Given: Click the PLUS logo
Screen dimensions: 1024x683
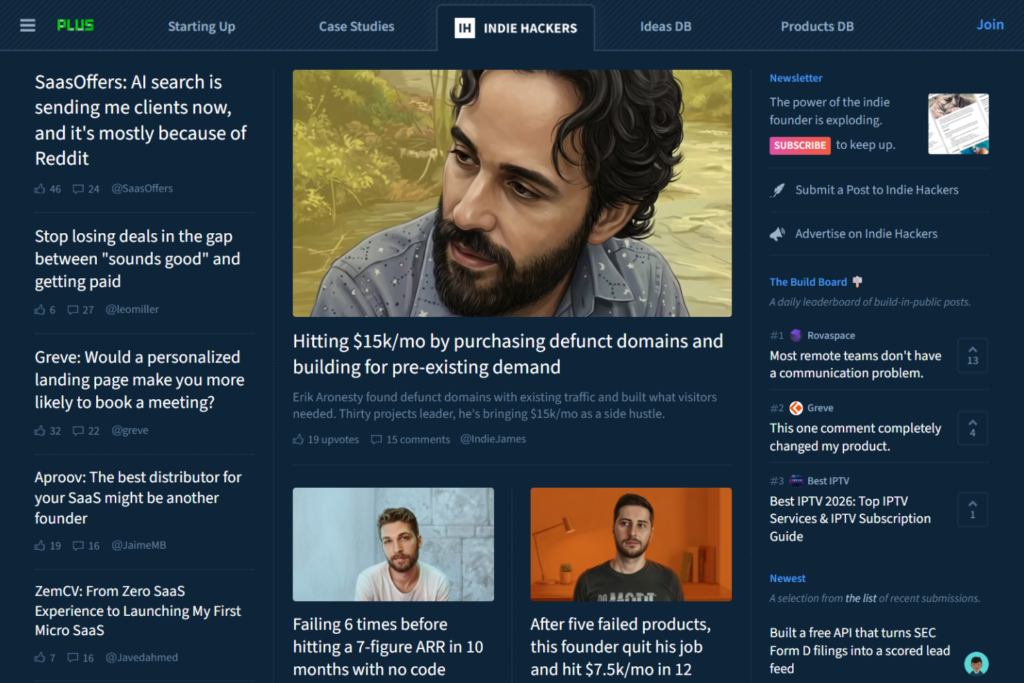Looking at the screenshot, I should click(x=75, y=25).
